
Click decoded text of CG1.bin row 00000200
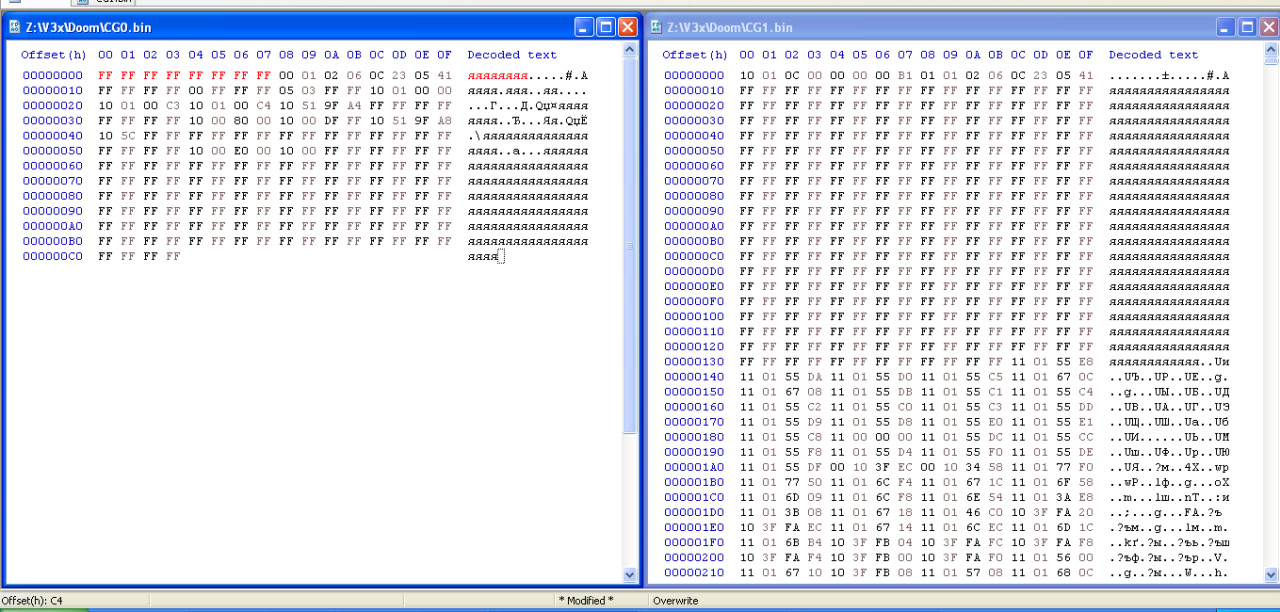[x=1169, y=558]
